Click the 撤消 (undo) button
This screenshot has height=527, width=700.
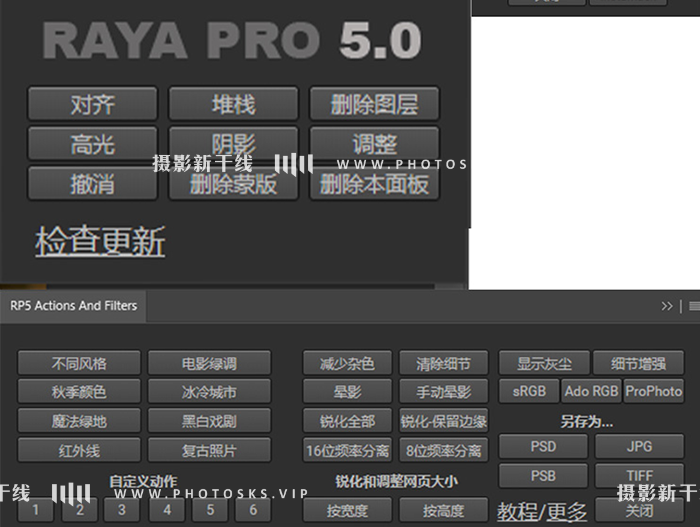pyautogui.click(x=92, y=184)
